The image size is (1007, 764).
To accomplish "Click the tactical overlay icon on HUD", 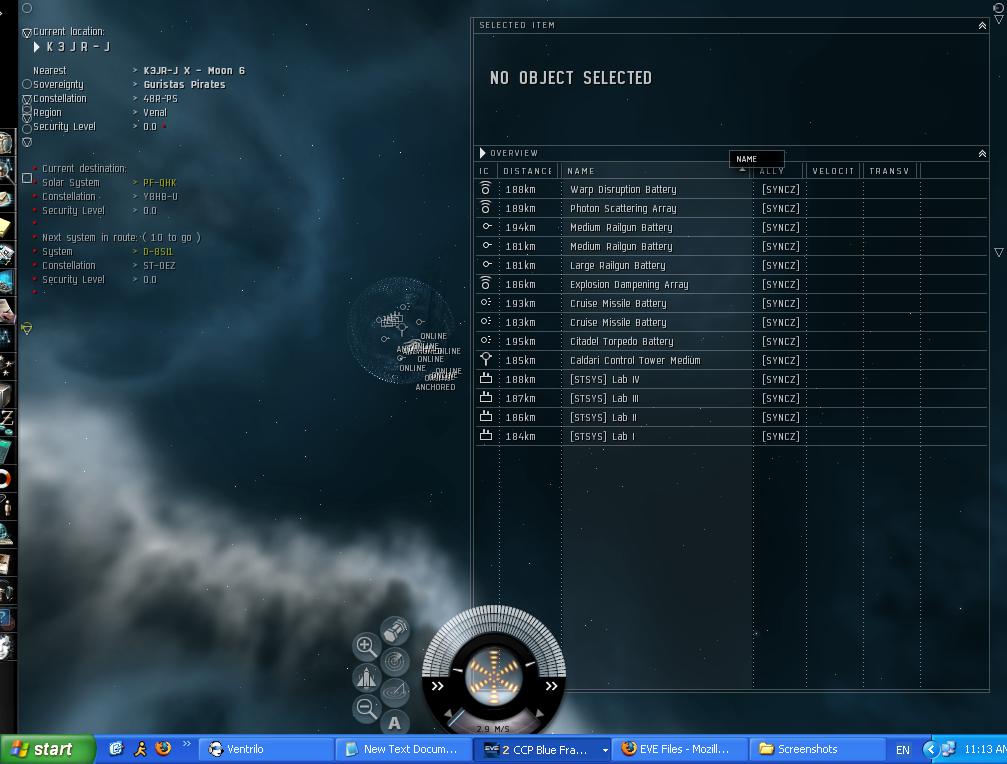I will click(x=394, y=692).
